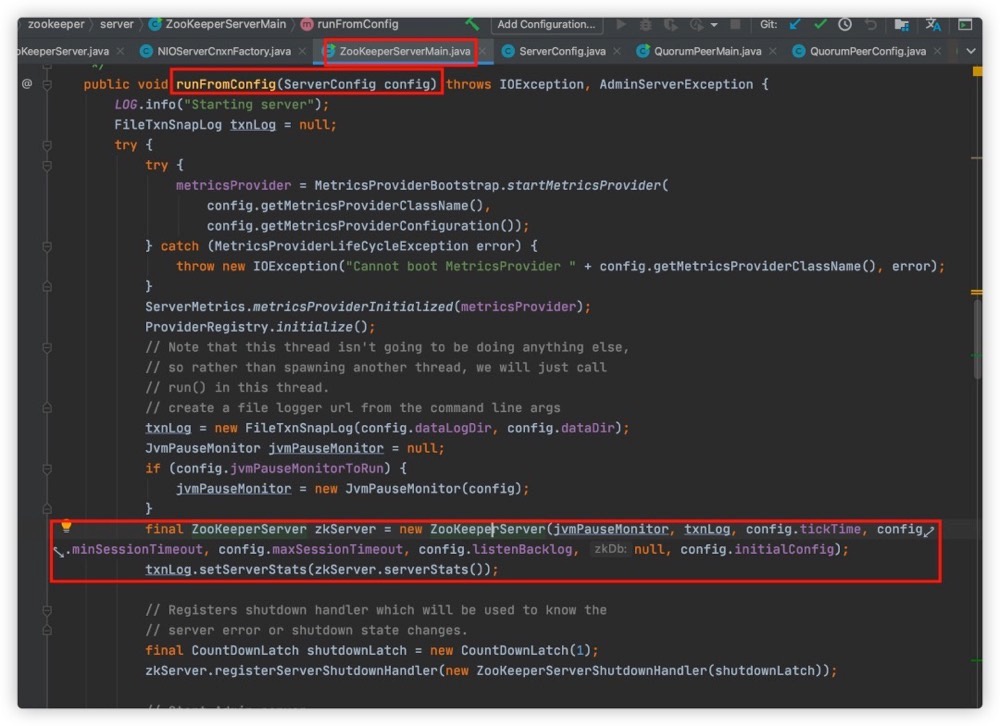1000x726 pixels.
Task: Collapse the runFromConfig method fold marker
Action: pos(47,84)
